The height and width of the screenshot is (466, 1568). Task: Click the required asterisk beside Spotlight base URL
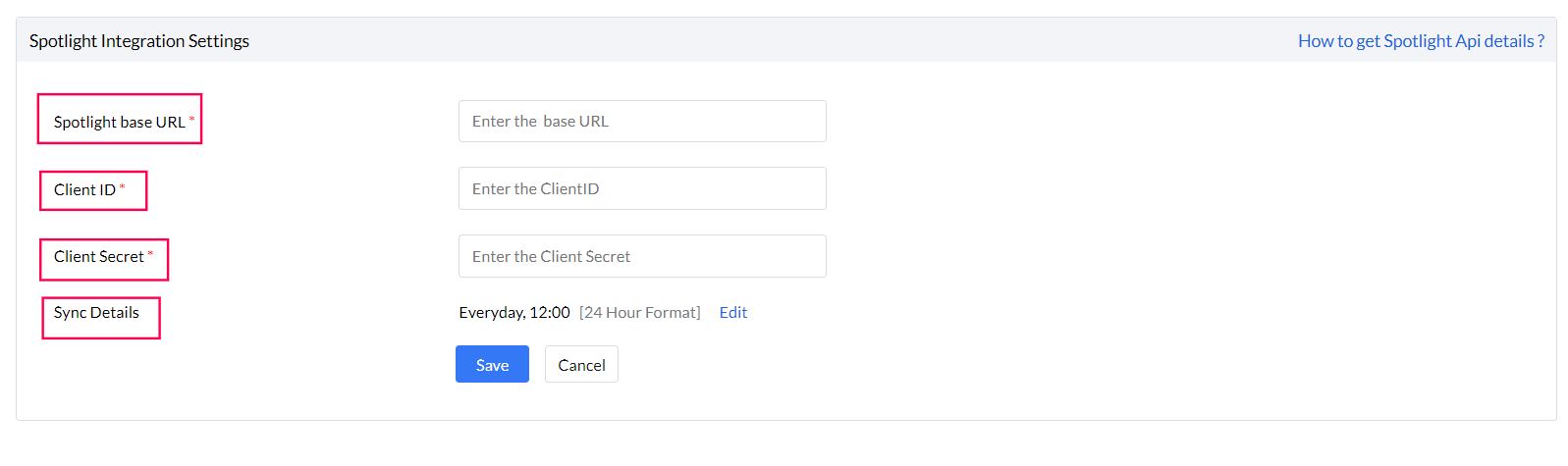pos(192,120)
